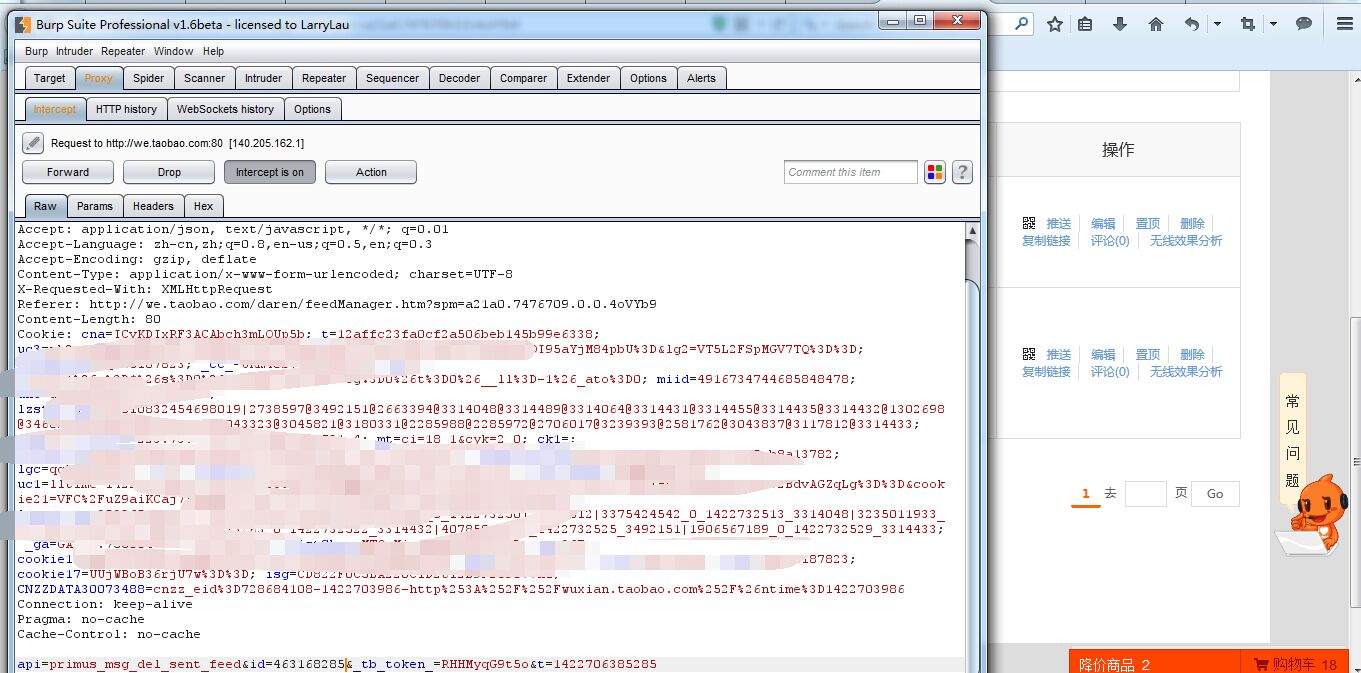This screenshot has height=673, width=1361.
Task: Select the Proxy tab
Action: (99, 78)
